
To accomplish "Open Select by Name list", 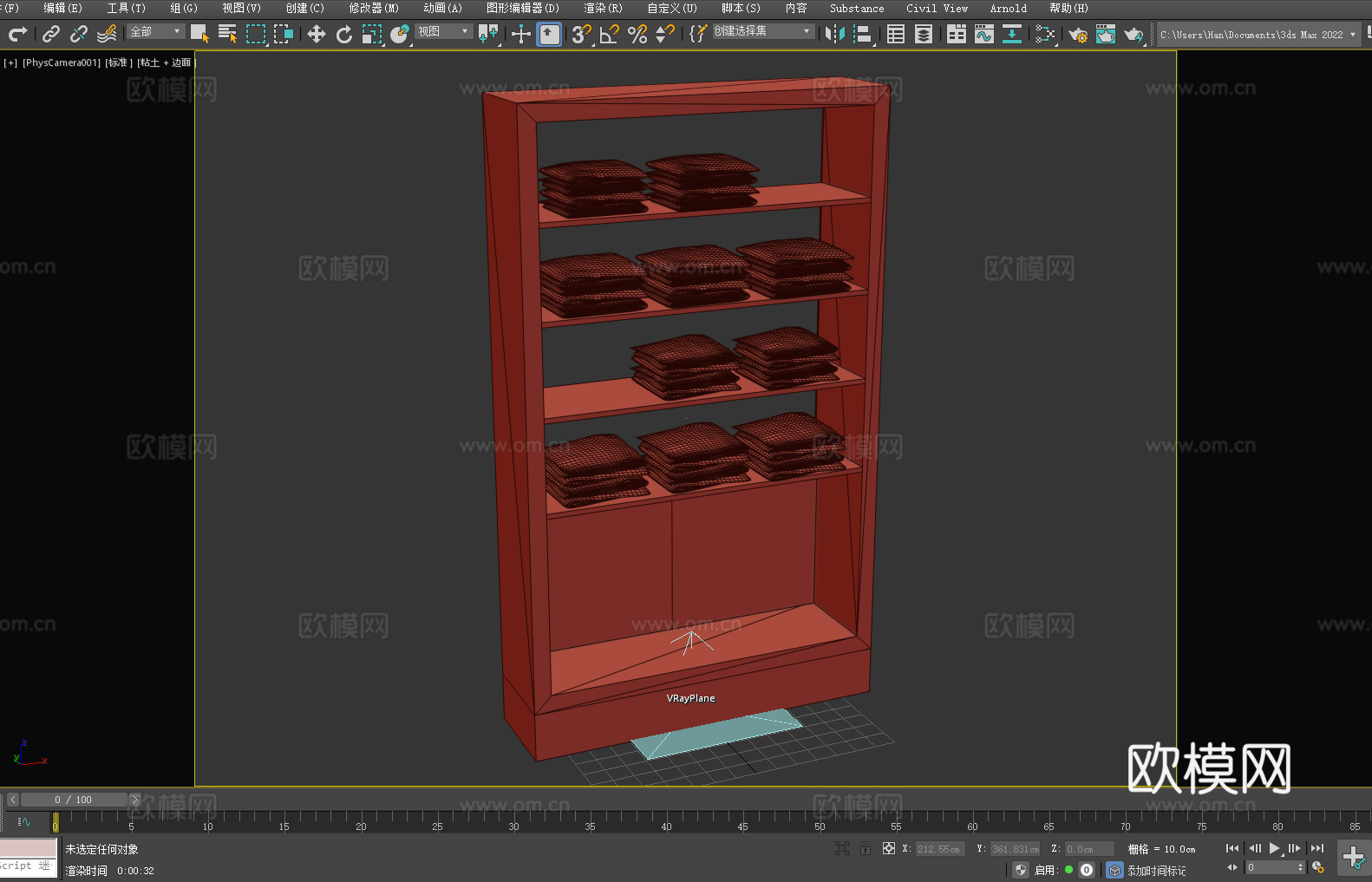I will coord(227,34).
